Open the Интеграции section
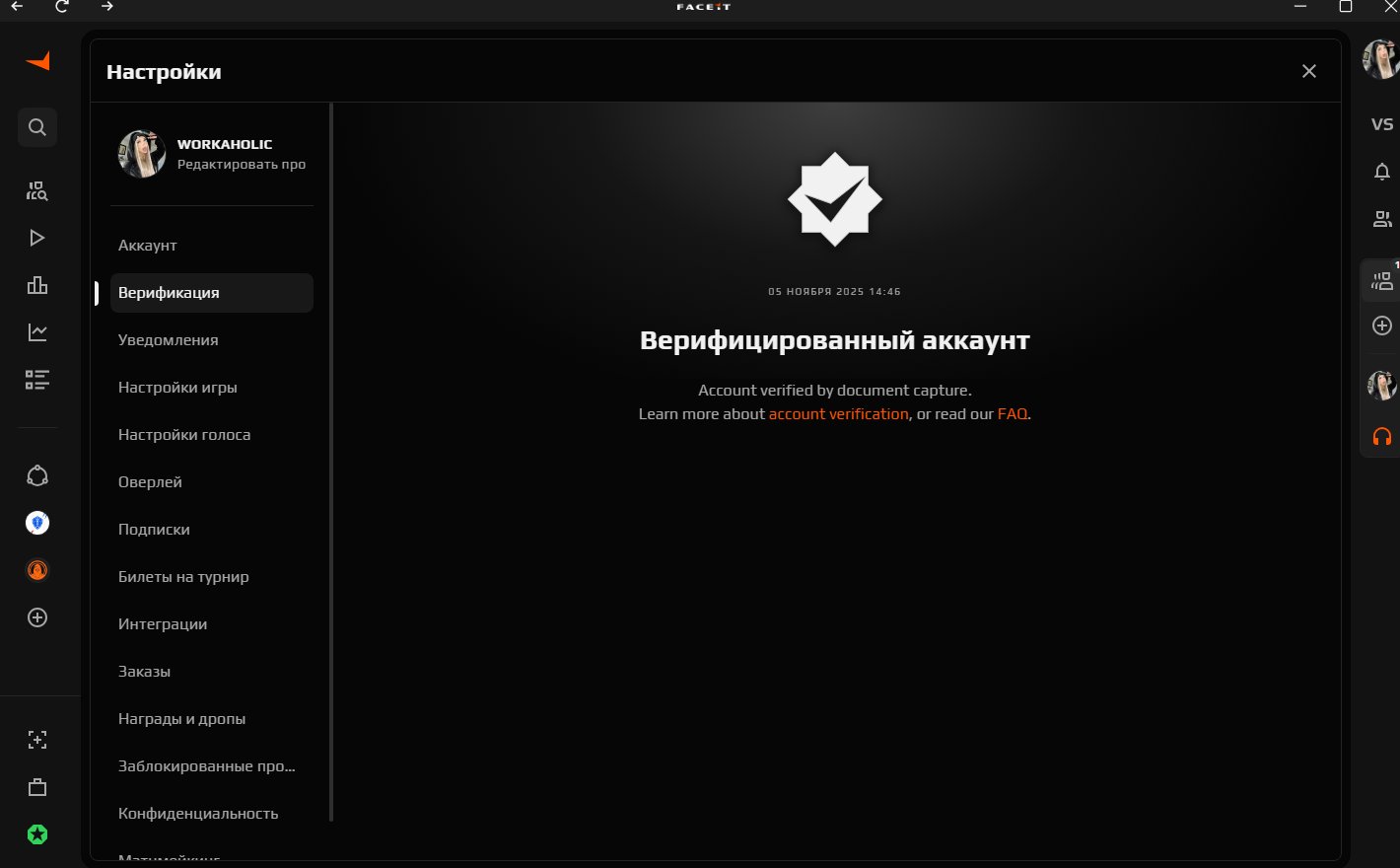The width and height of the screenshot is (1400, 868). (212, 624)
